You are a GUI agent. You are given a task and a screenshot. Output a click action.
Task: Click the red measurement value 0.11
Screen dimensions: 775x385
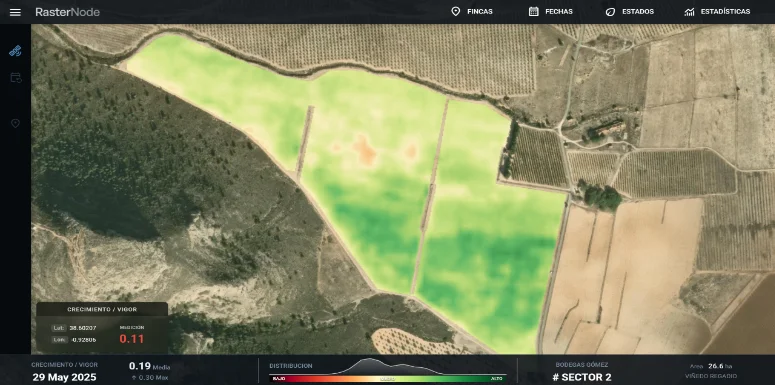(x=131, y=339)
